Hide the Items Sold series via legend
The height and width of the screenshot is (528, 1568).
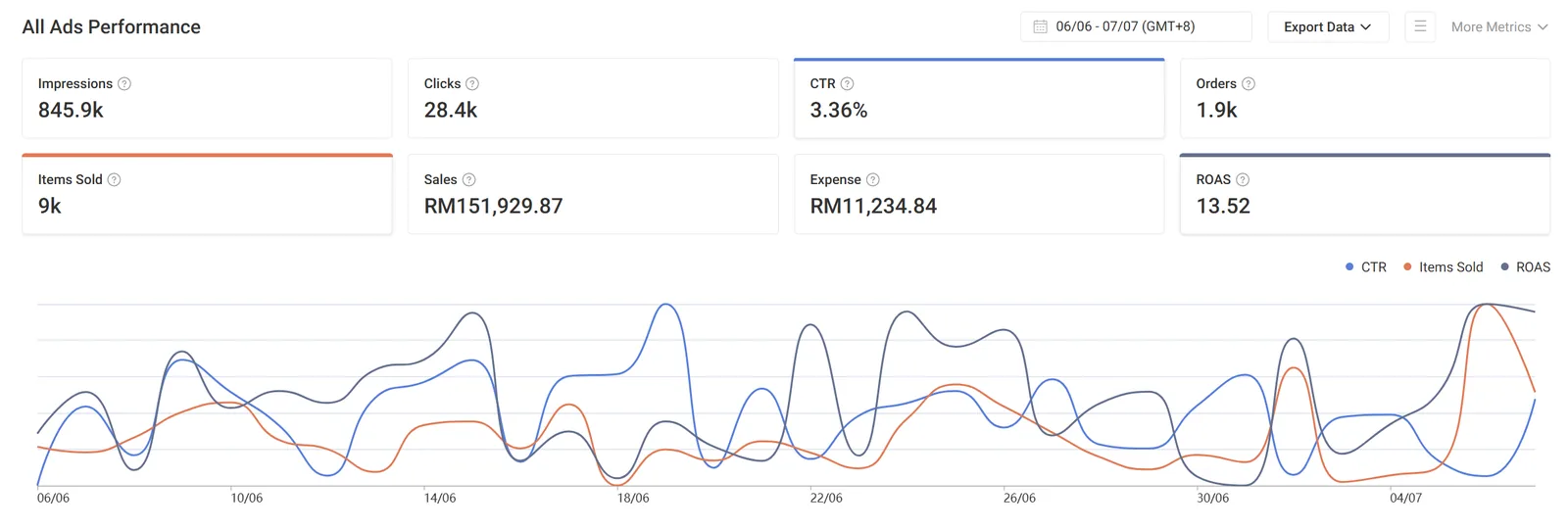(x=1443, y=267)
